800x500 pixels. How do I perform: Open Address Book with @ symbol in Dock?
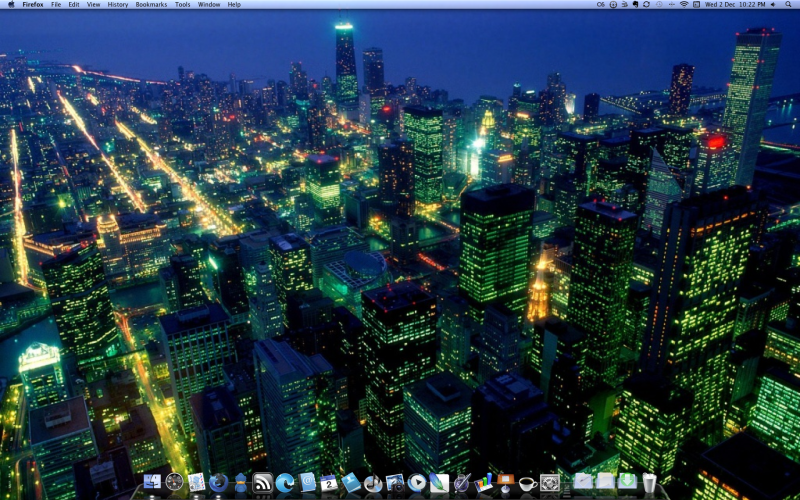click(307, 482)
